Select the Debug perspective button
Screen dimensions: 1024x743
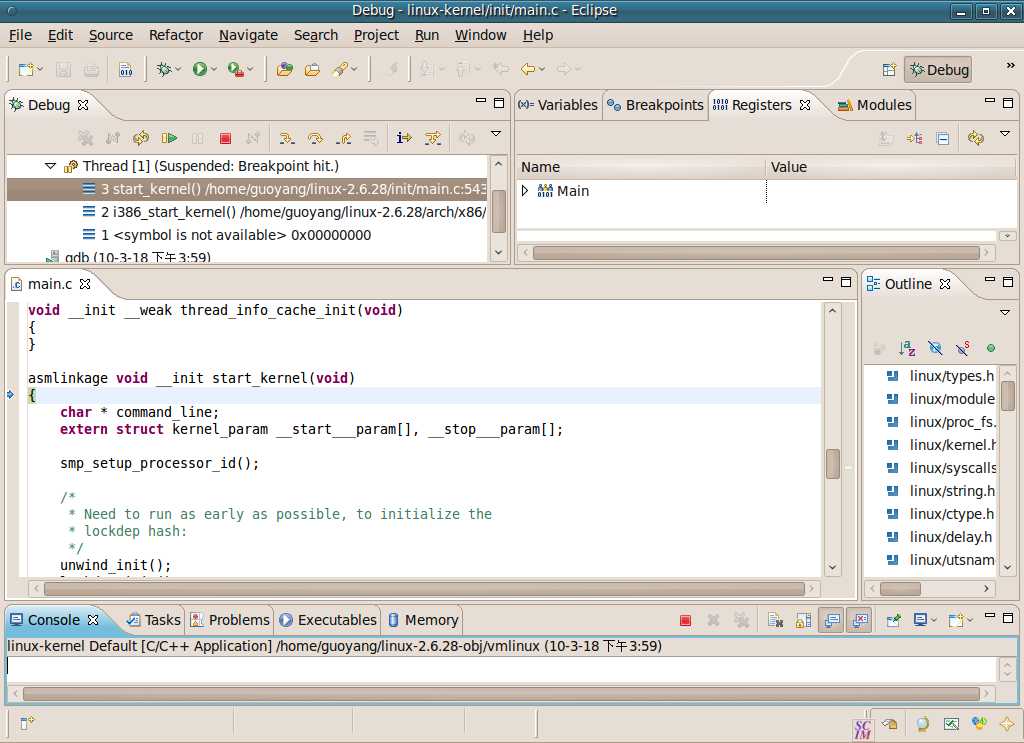pos(938,69)
